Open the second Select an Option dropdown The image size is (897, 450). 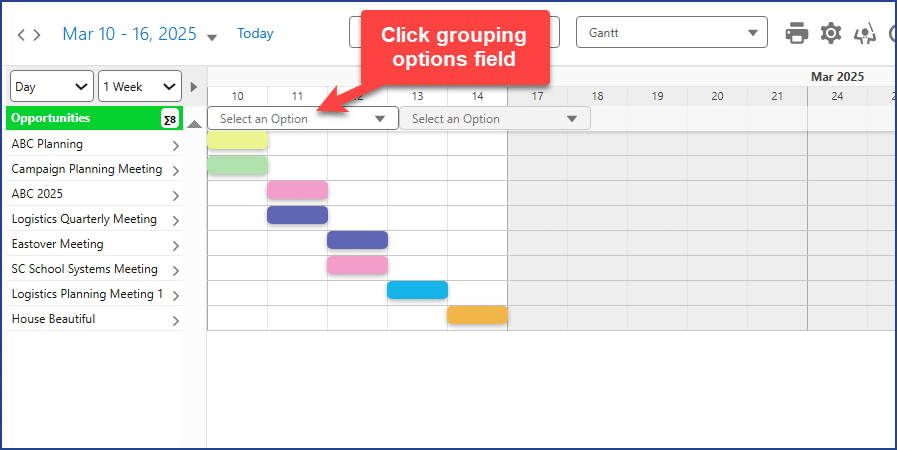[494, 119]
